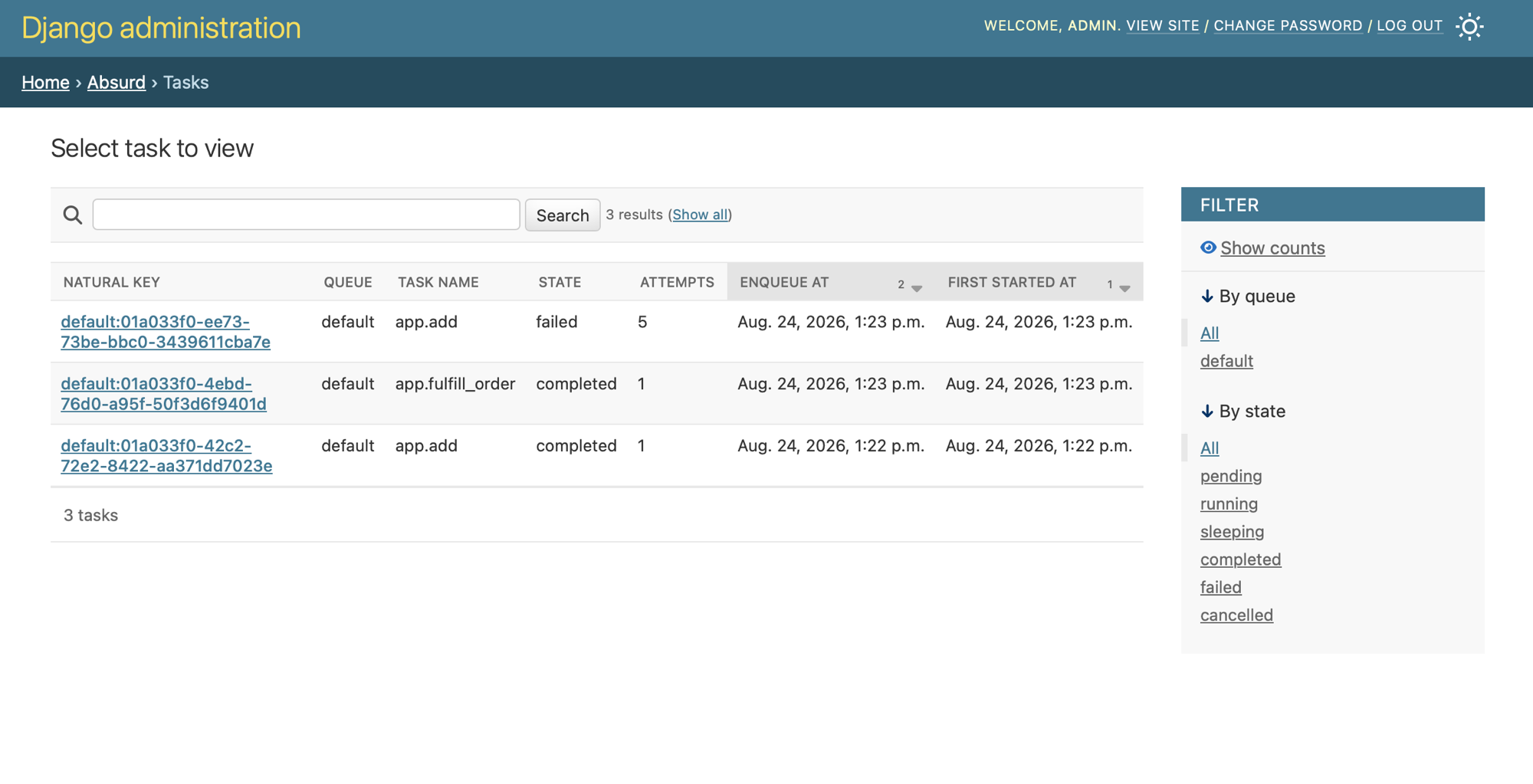Screen dimensions: 1533x784
Task: Open Change Password link
Action: [x=1288, y=25]
